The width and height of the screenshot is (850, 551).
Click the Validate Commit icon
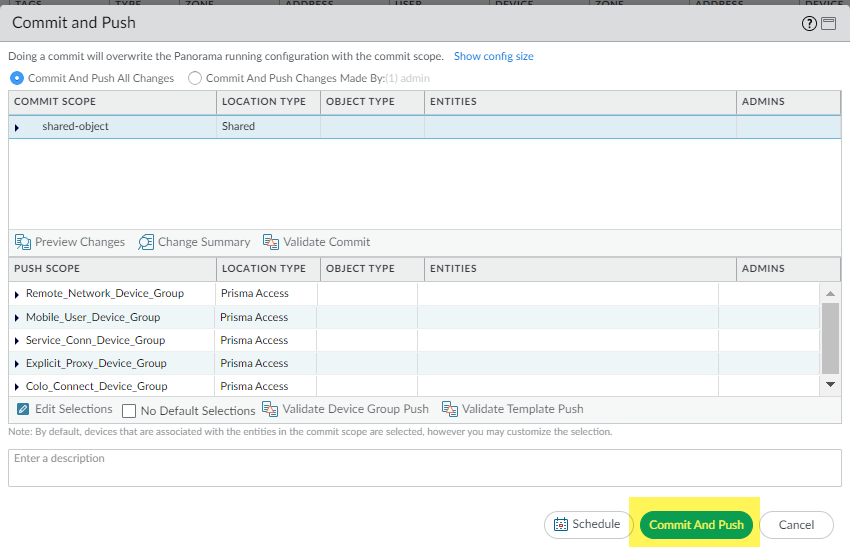[x=271, y=242]
